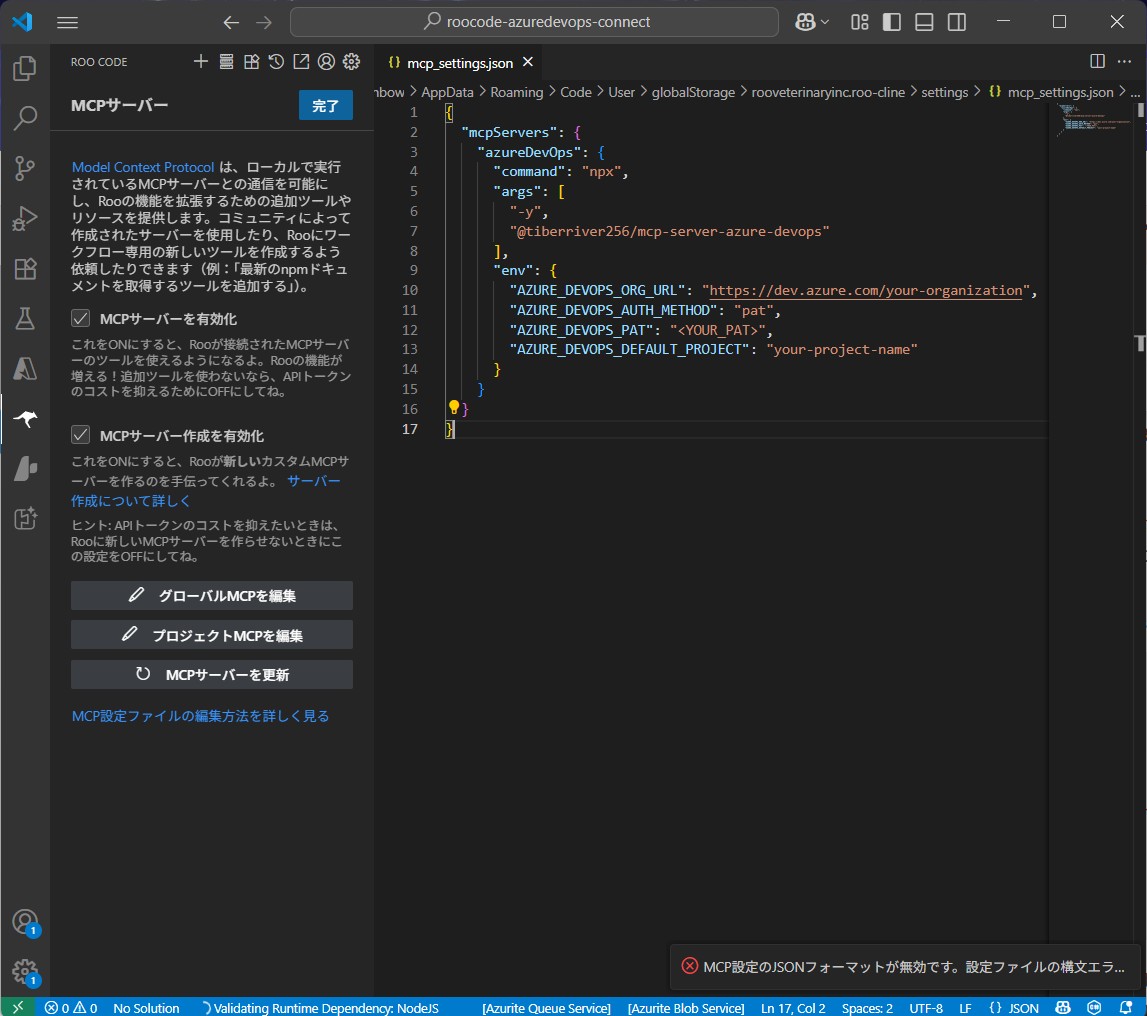Click the roocode-azuredevops-connect command center search
The height and width of the screenshot is (1016, 1147).
(x=534, y=22)
